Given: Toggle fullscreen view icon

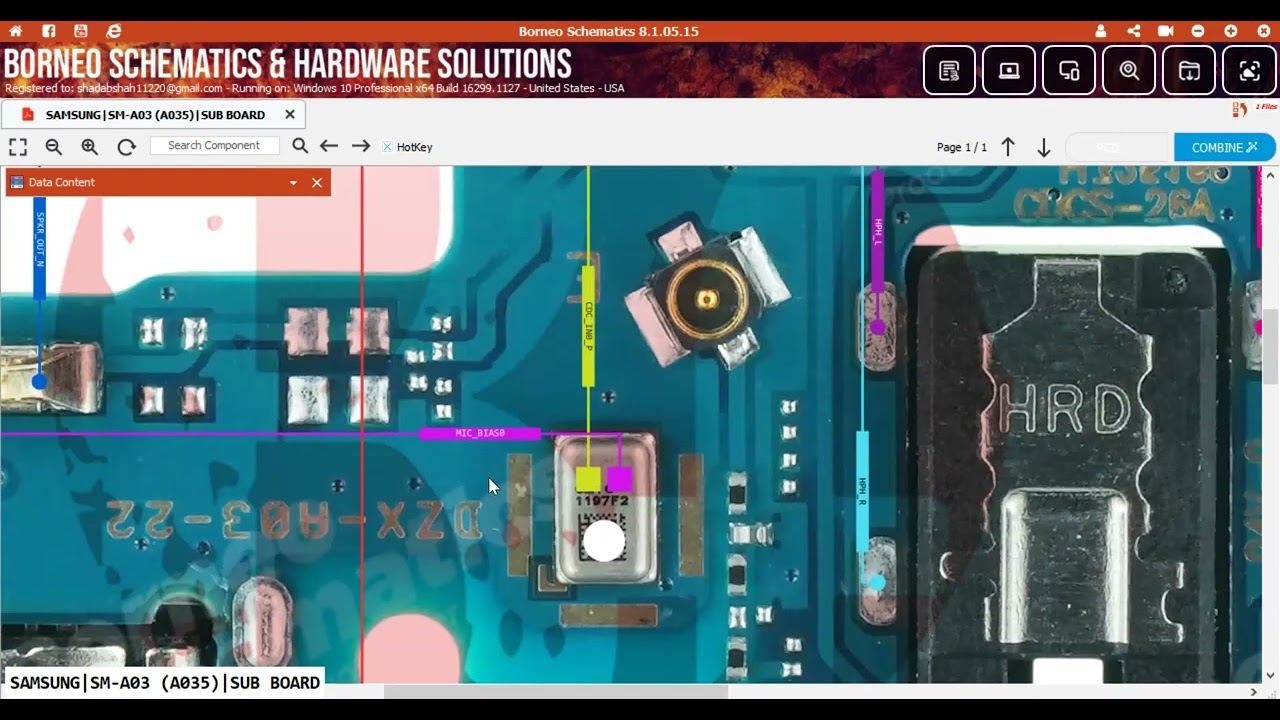Looking at the screenshot, I should click(18, 147).
